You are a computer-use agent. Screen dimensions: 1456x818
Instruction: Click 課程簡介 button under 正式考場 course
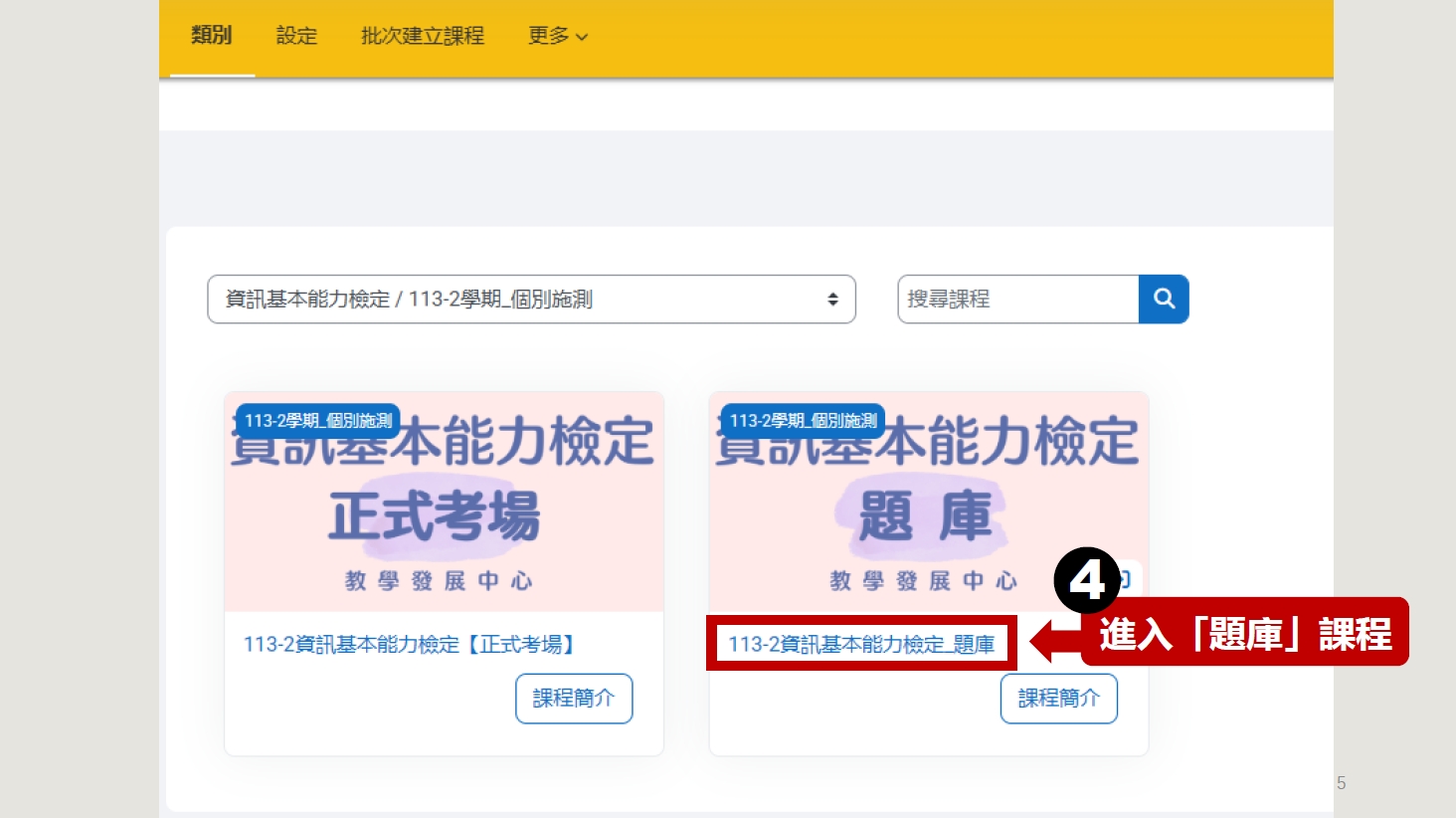point(574,699)
